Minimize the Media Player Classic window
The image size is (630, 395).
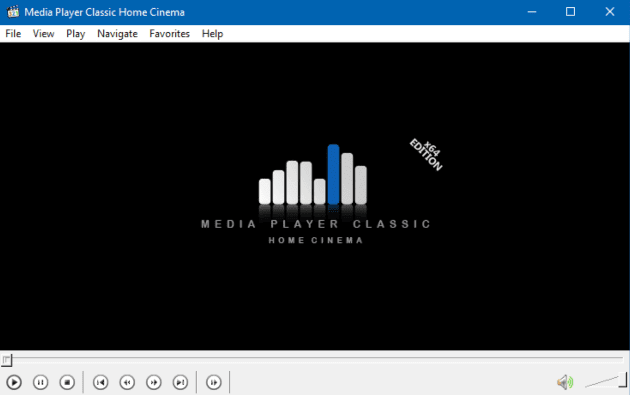pos(532,12)
